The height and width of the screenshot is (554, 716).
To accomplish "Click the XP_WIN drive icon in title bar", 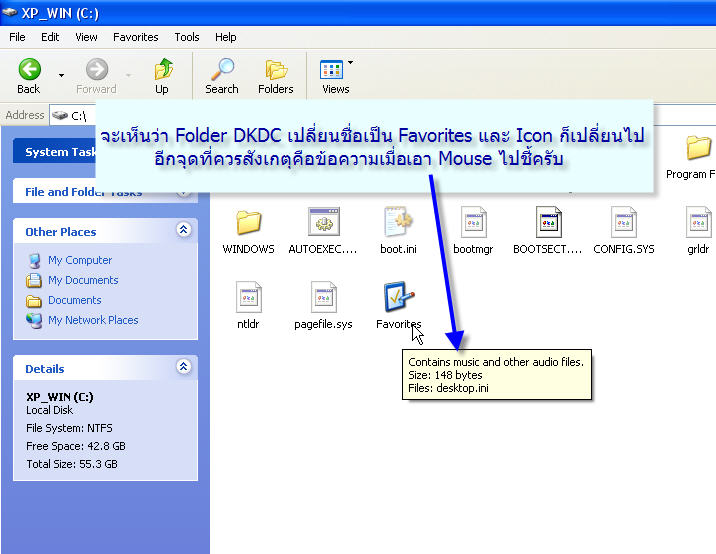I will click(x=10, y=12).
